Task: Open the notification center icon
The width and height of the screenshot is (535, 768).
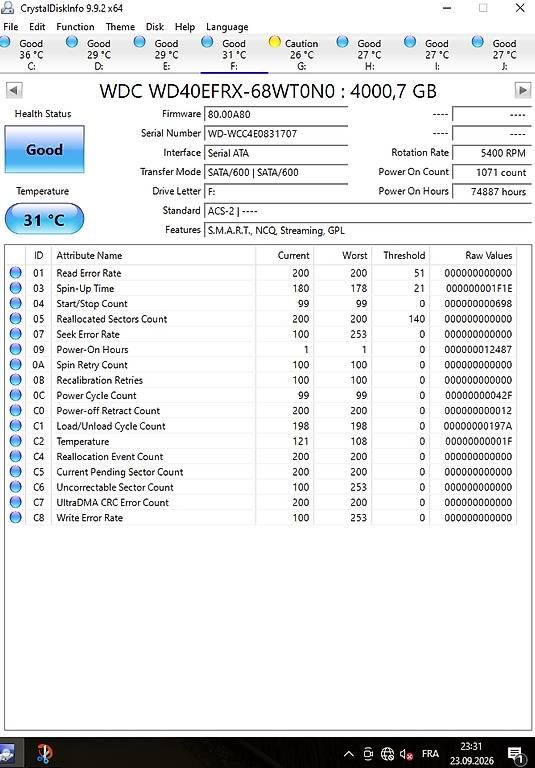Action: [515, 754]
